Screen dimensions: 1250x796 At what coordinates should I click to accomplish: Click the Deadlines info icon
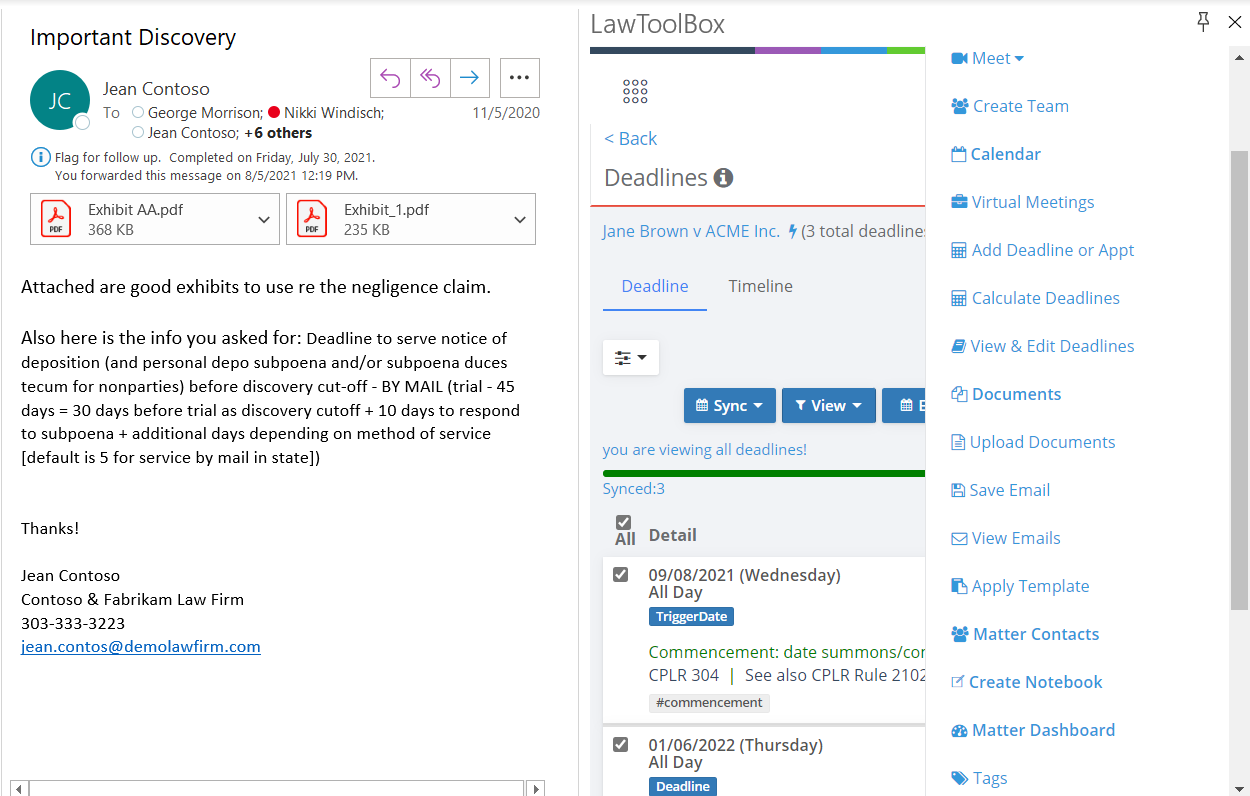pos(723,178)
